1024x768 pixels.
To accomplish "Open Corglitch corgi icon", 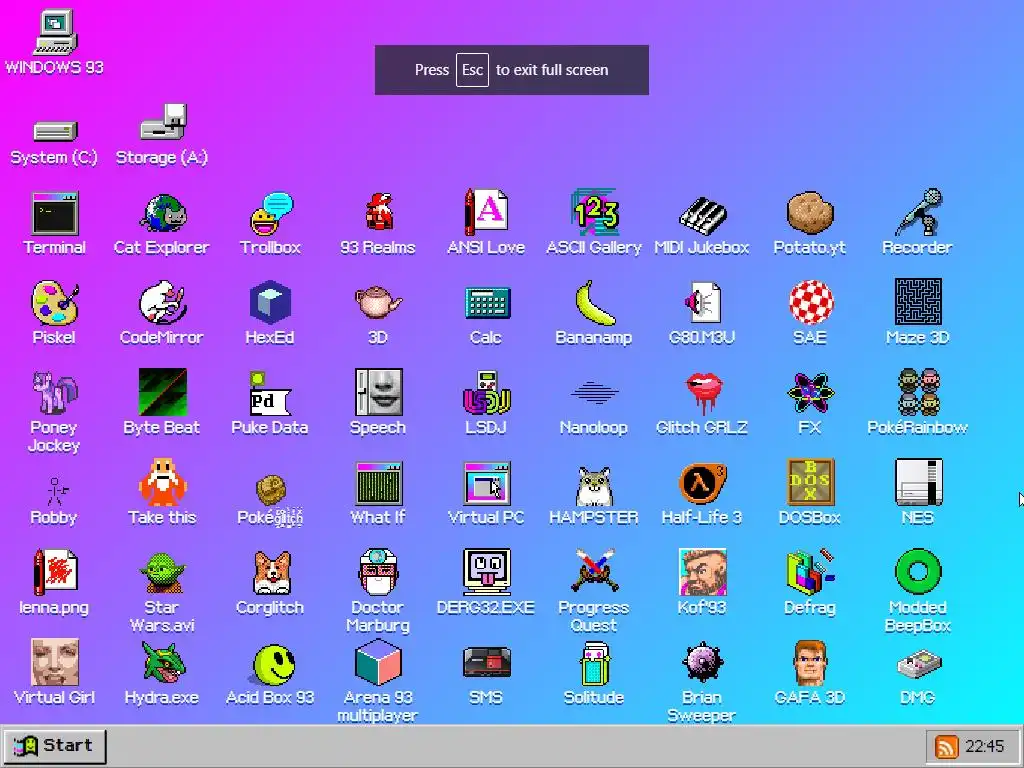I will pyautogui.click(x=270, y=573).
